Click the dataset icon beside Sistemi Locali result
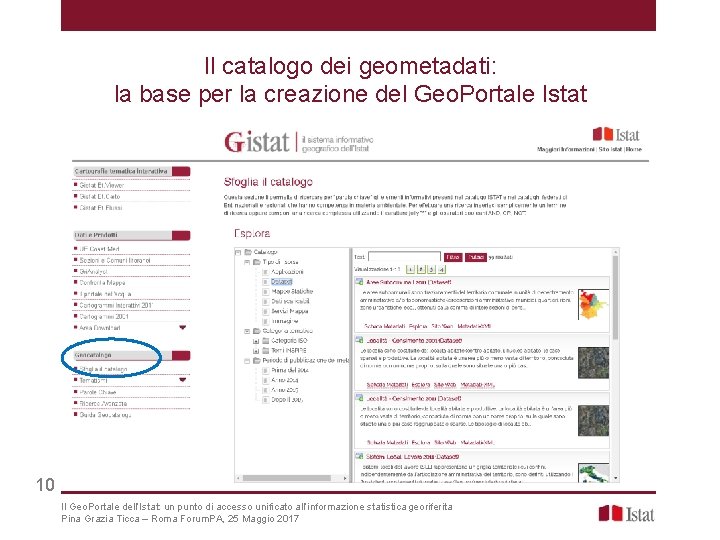The height and width of the screenshot is (540, 720). [x=360, y=456]
